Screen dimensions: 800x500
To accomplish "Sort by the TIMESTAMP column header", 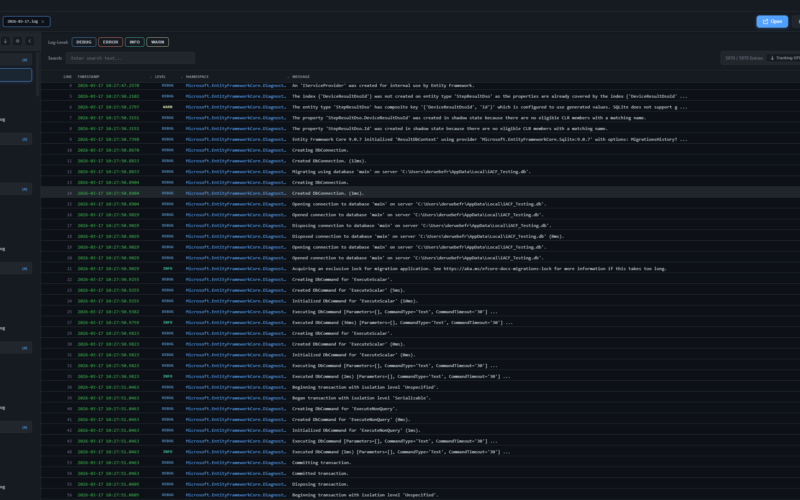I will pyautogui.click(x=88, y=77).
